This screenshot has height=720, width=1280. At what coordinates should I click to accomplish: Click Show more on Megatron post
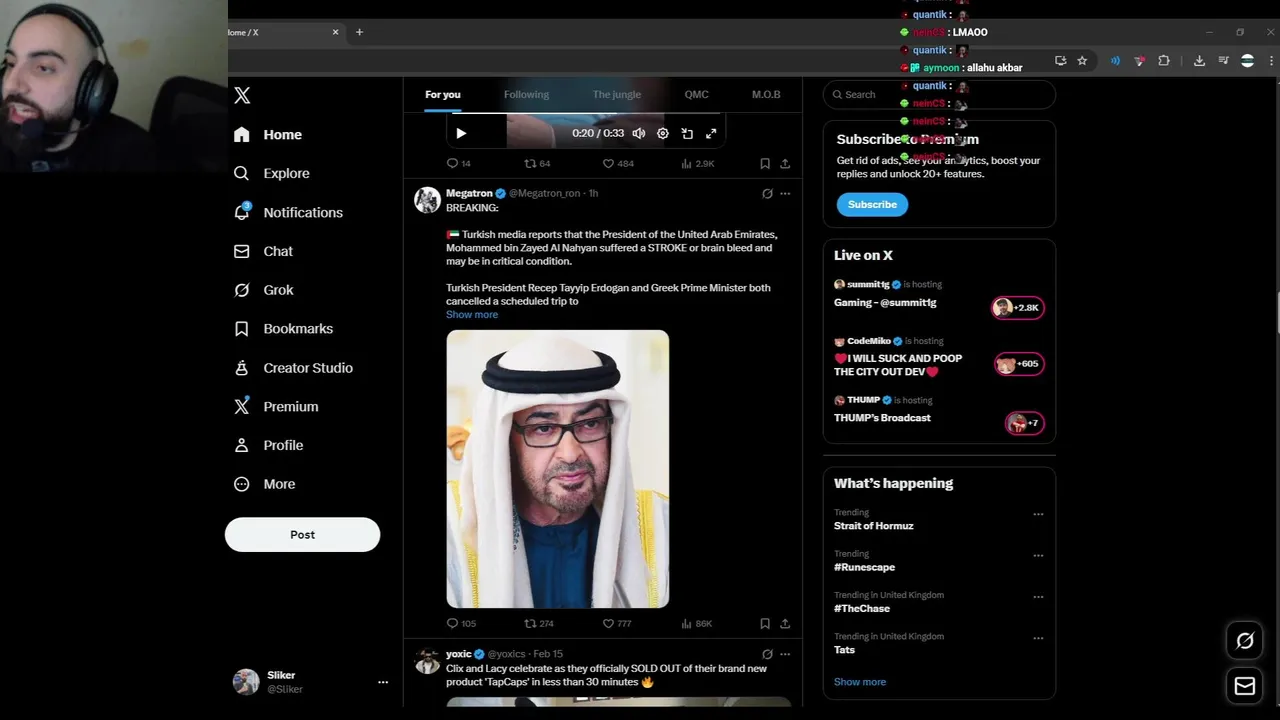click(x=472, y=314)
